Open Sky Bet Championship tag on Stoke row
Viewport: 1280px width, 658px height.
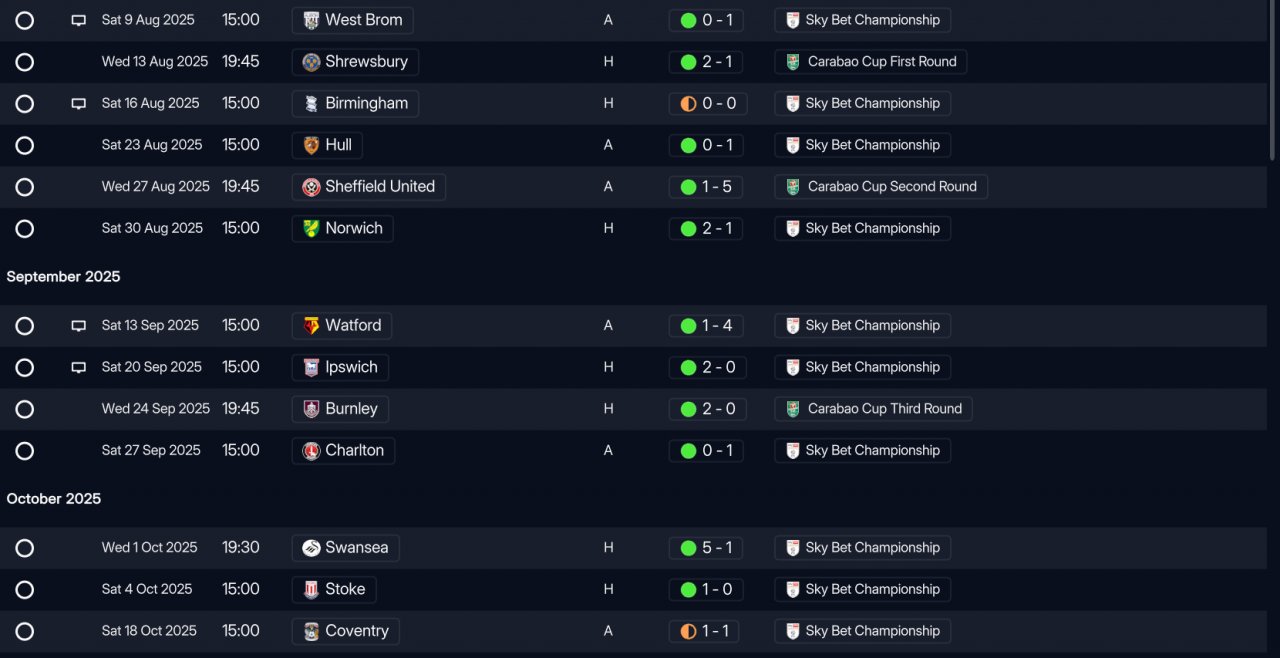pyautogui.click(x=862, y=590)
